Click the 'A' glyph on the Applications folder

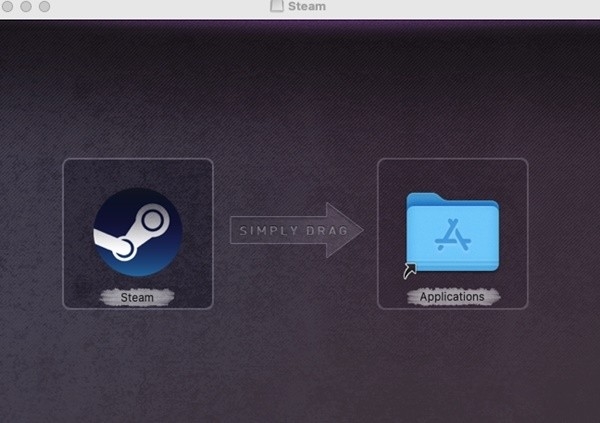point(453,237)
